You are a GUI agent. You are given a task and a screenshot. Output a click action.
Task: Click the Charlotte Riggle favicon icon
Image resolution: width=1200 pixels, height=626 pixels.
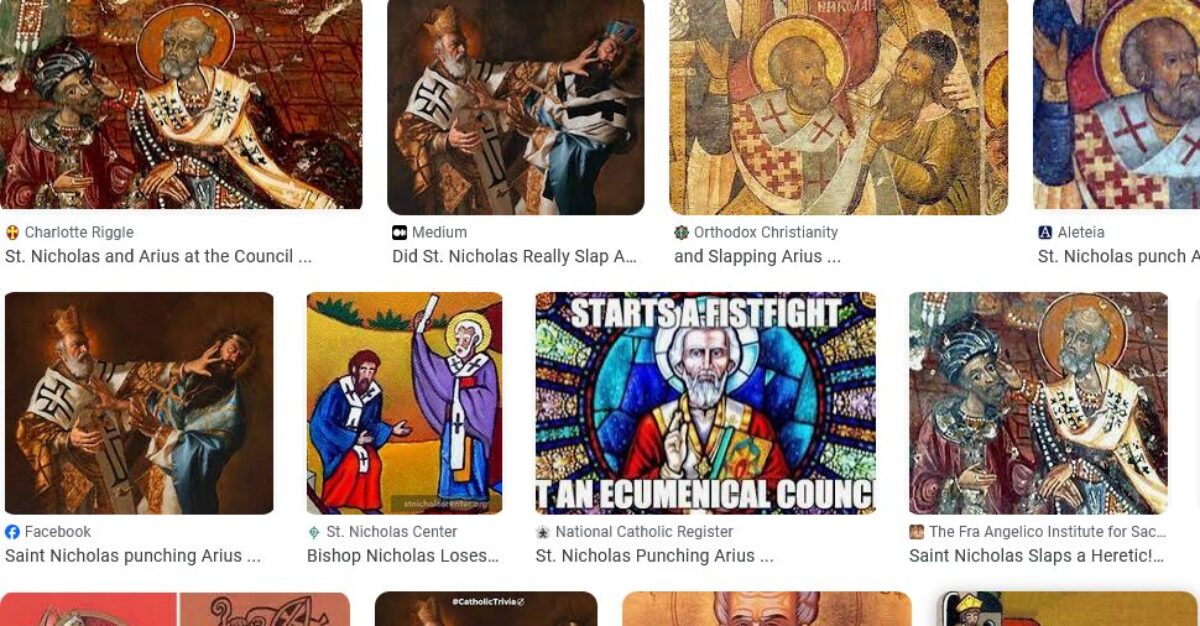(12, 232)
